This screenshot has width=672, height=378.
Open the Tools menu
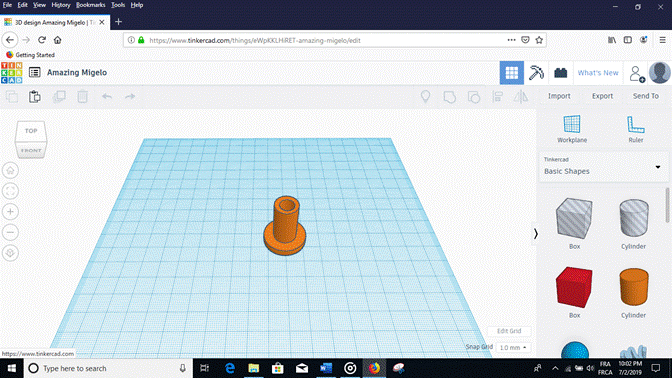click(x=118, y=5)
